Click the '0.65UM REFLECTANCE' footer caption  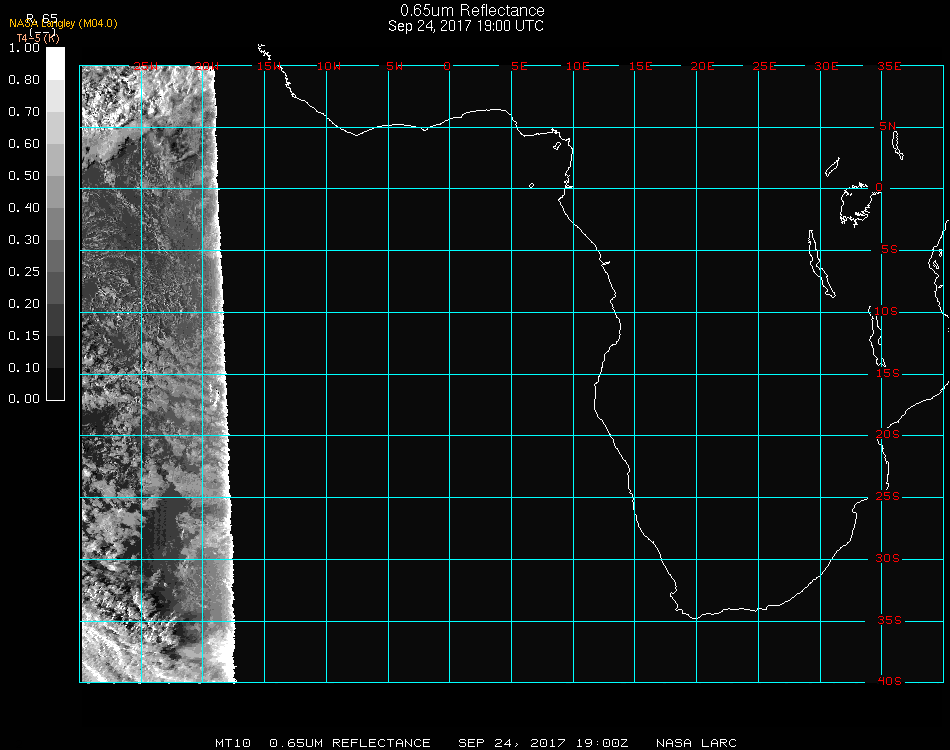(x=350, y=743)
